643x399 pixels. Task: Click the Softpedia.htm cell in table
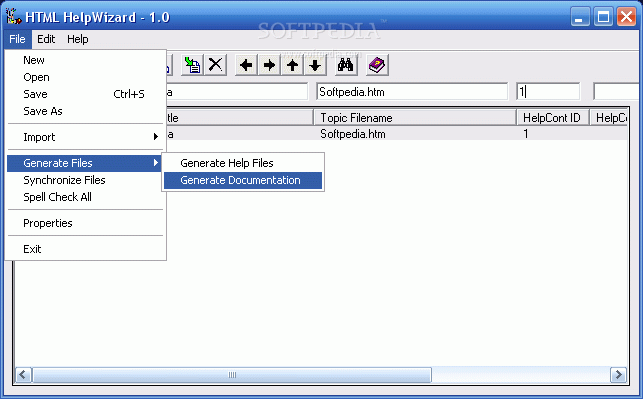(x=353, y=134)
